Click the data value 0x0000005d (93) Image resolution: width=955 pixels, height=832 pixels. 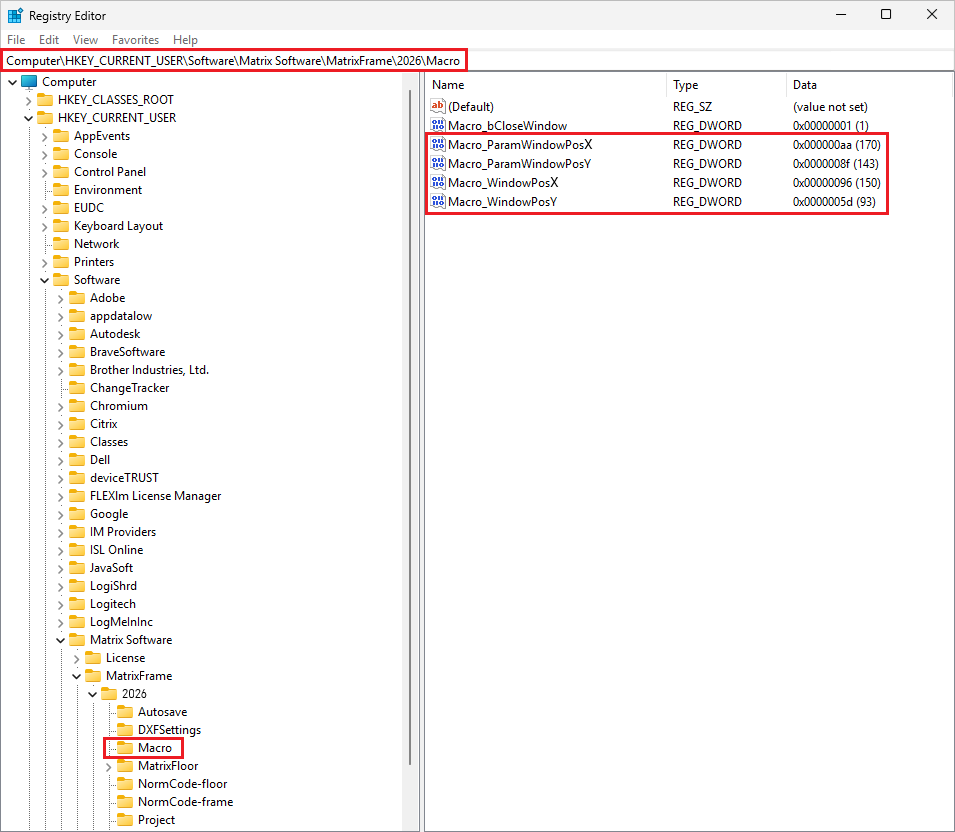coord(834,202)
